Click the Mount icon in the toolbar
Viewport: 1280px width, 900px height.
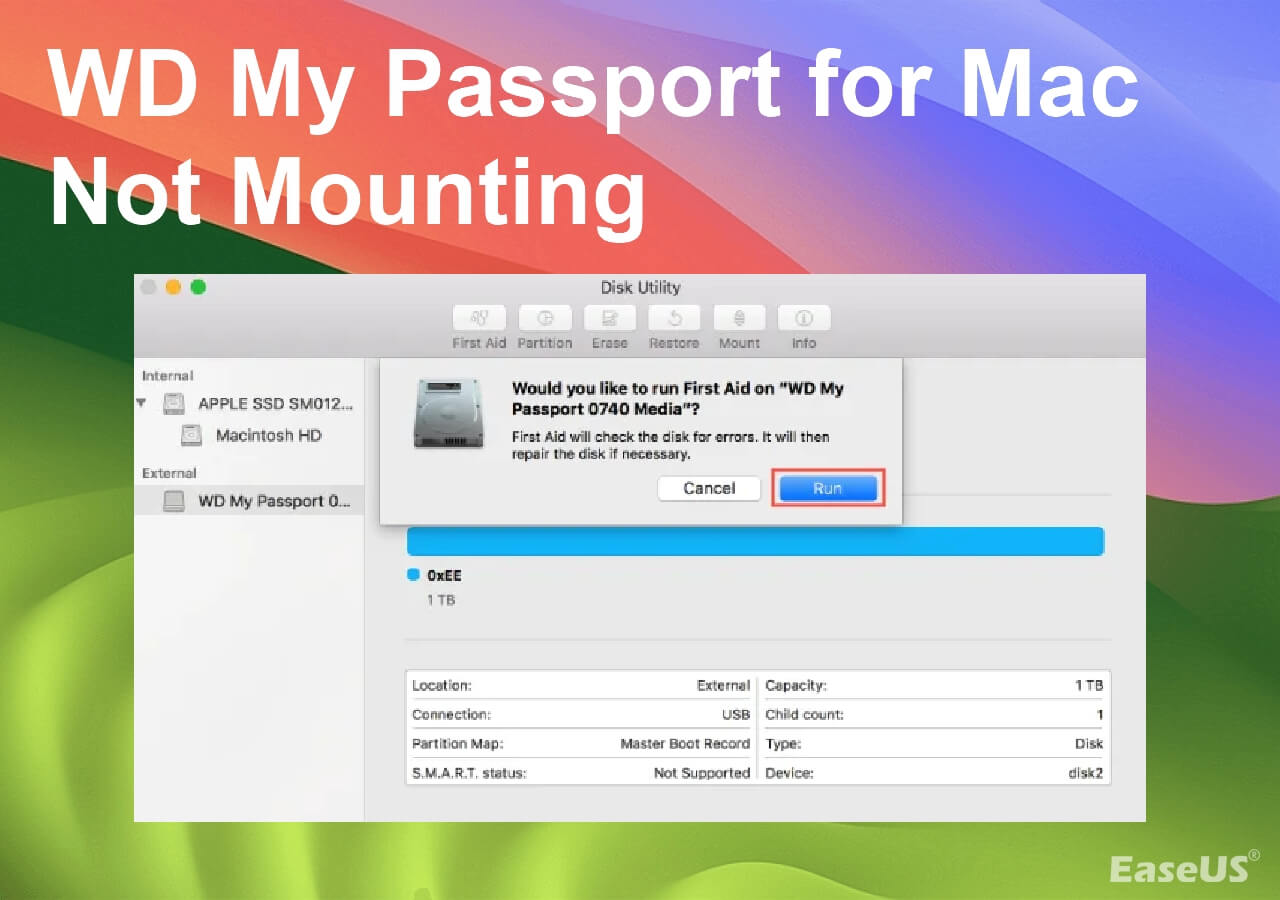[x=739, y=319]
